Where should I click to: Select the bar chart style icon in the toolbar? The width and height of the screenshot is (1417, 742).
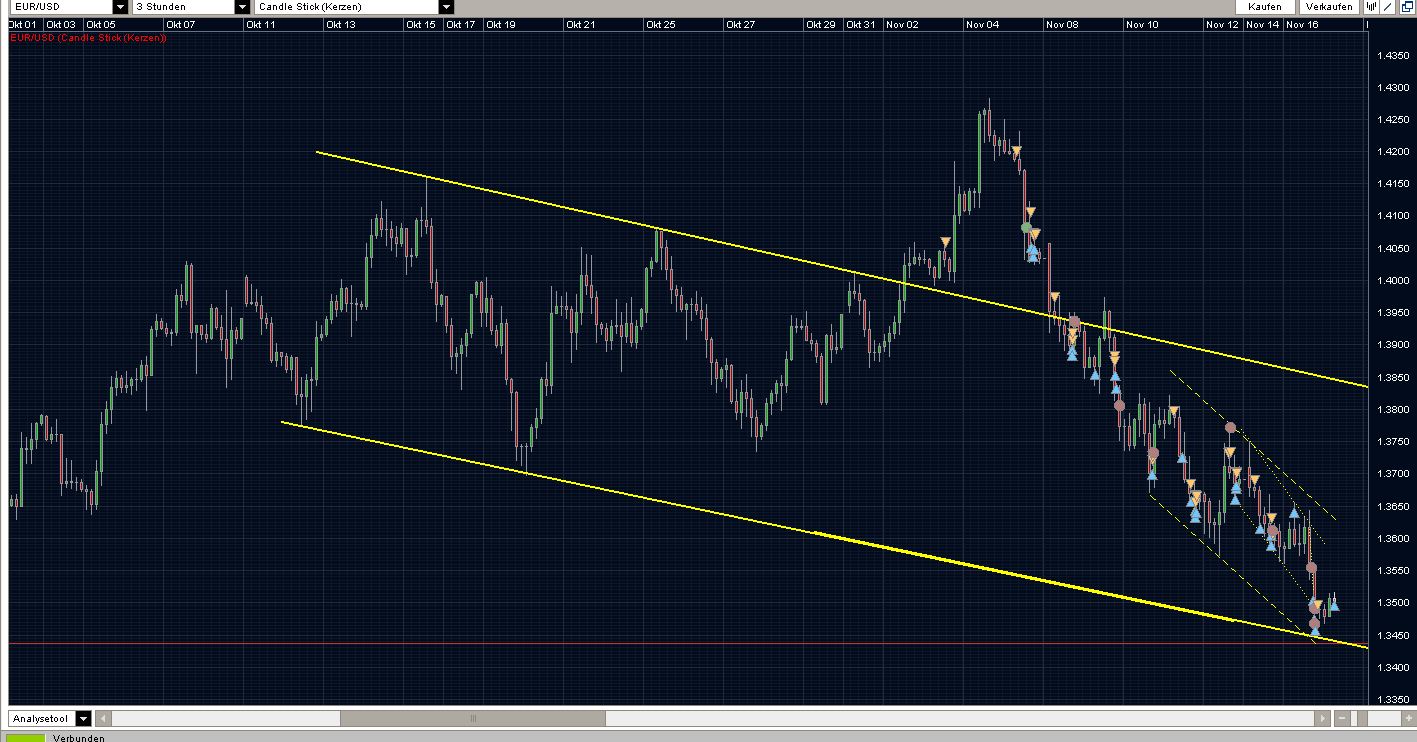point(1372,6)
